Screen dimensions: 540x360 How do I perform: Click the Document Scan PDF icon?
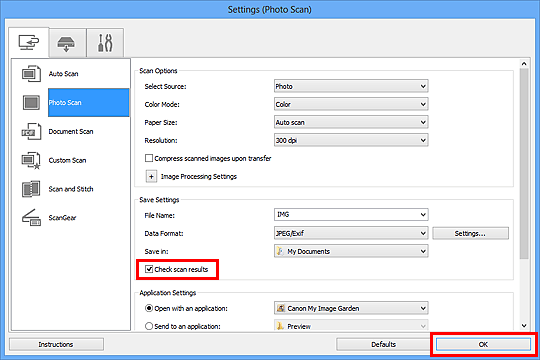pyautogui.click(x=31, y=132)
